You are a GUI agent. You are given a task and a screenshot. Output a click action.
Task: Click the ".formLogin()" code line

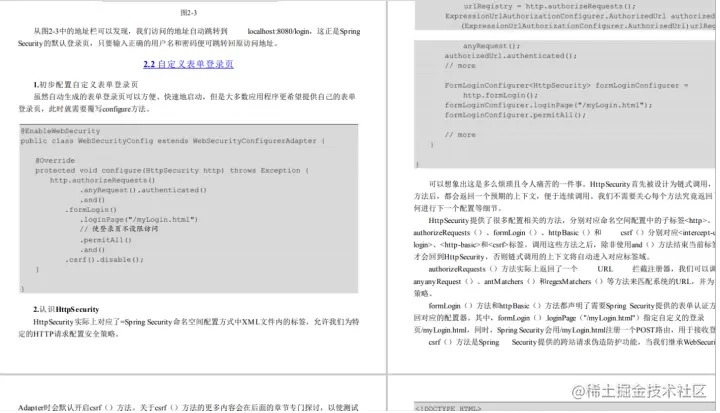pyautogui.click(x=91, y=210)
